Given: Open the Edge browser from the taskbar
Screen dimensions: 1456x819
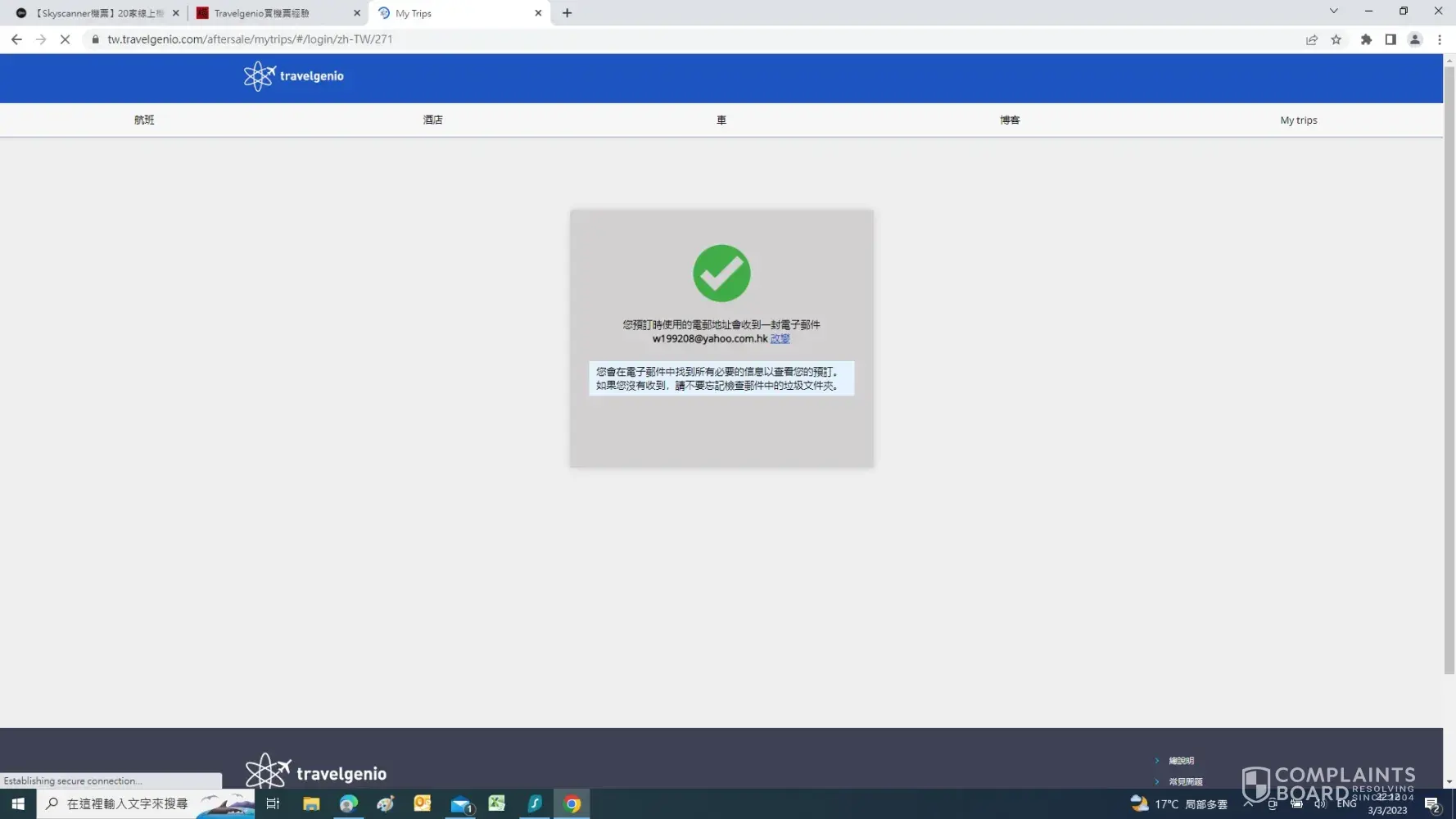Looking at the screenshot, I should (x=349, y=804).
